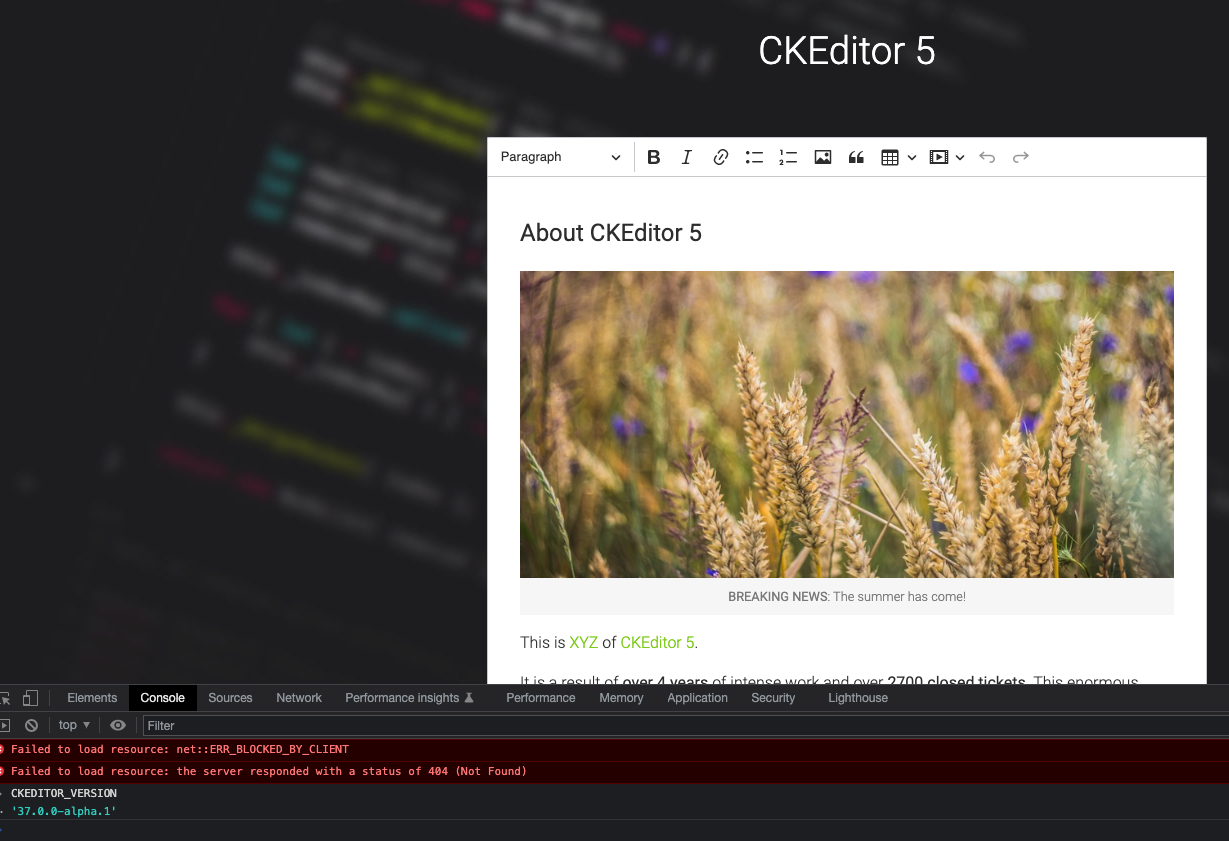Clear the DevTools console
The width and height of the screenshot is (1229, 841).
31,724
